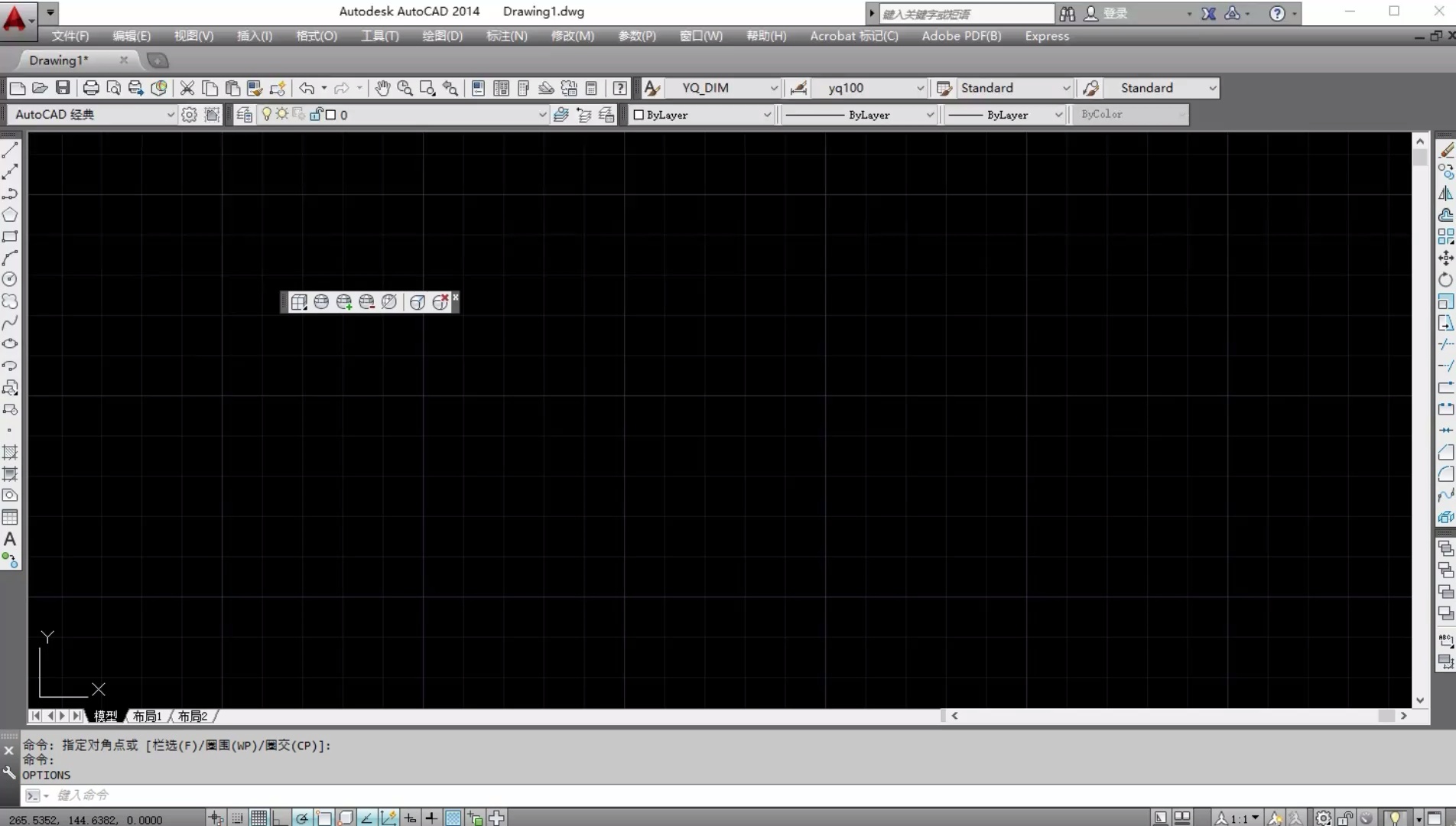Click the command line input field
Image resolution: width=1456 pixels, height=826 pixels.
(x=459, y=795)
